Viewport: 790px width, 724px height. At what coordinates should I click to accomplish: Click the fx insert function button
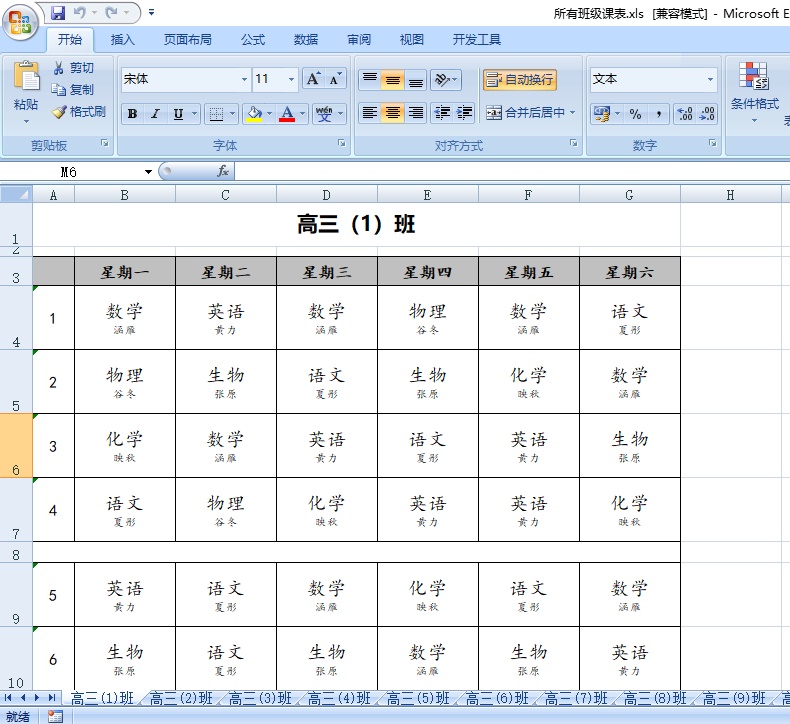click(223, 171)
